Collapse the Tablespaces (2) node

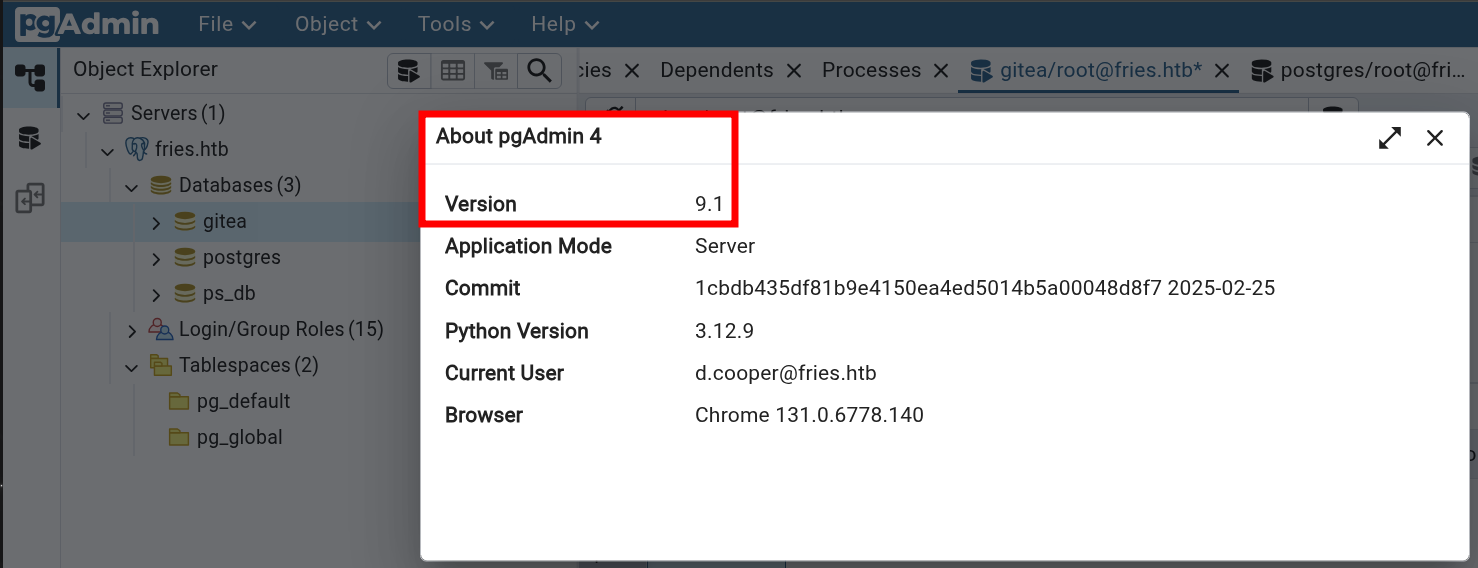[132, 366]
